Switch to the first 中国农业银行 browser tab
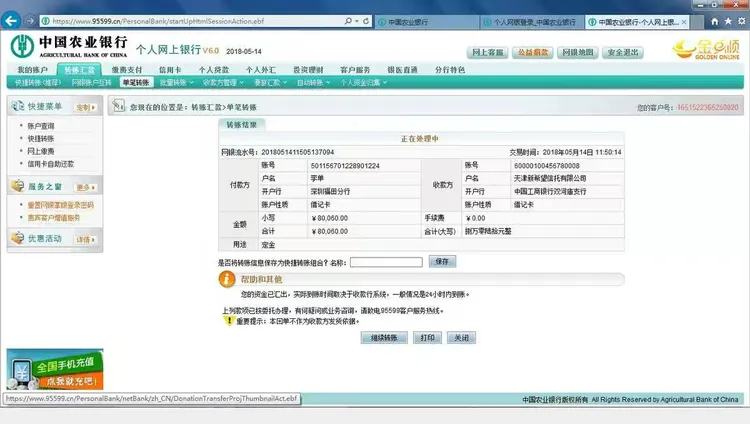 tap(426, 22)
